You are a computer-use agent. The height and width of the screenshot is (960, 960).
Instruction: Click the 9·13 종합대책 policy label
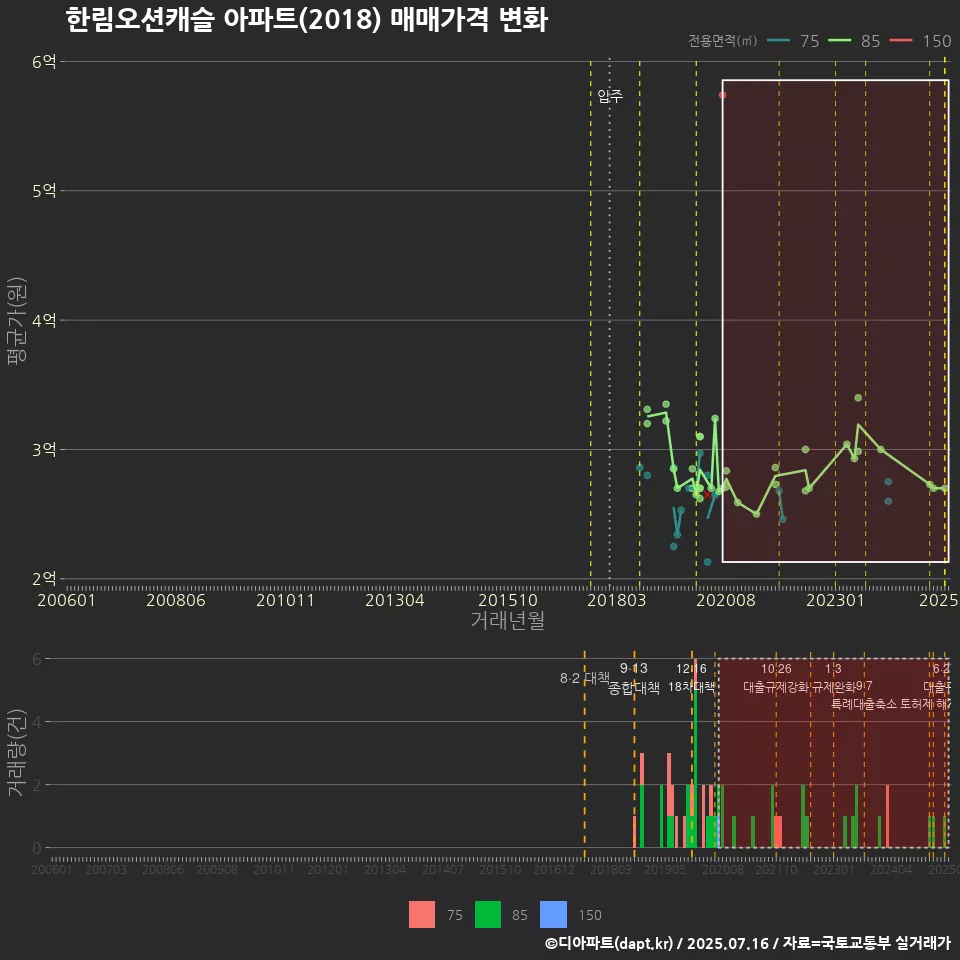[x=634, y=678]
